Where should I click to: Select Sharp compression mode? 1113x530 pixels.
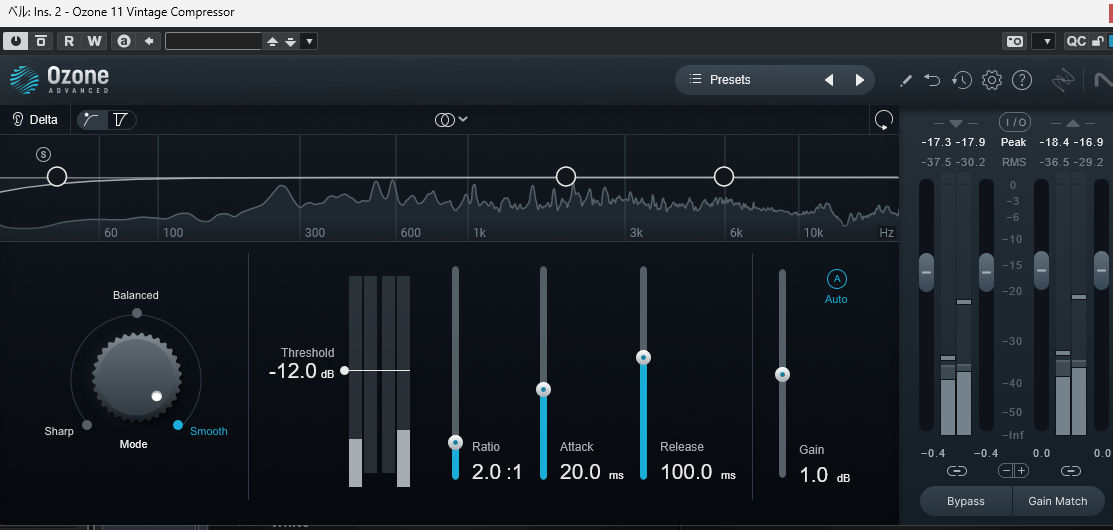[60, 431]
